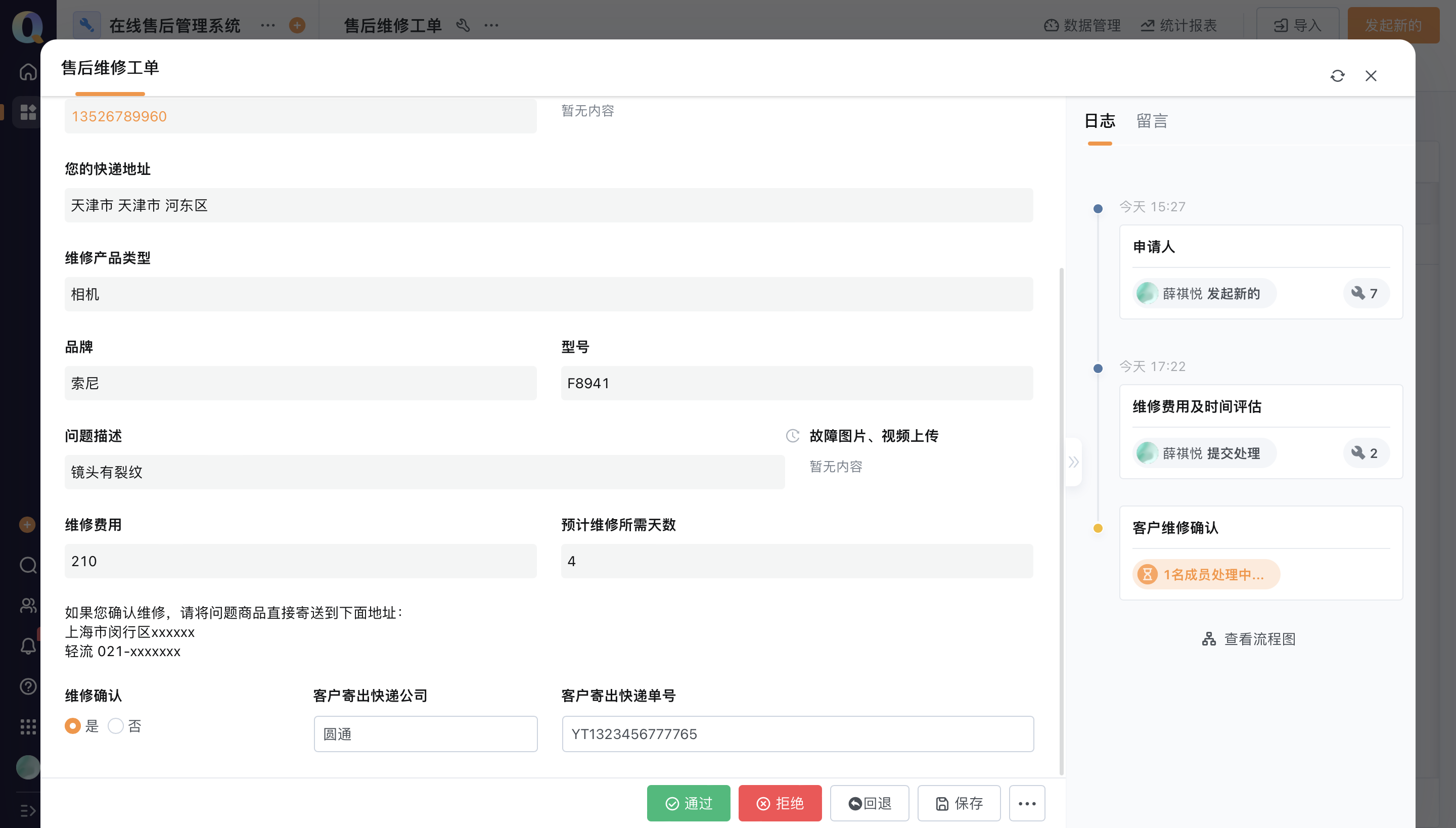Screen dimensions: 1456x828
Task: Refresh the work order dialog
Action: coord(1337,76)
